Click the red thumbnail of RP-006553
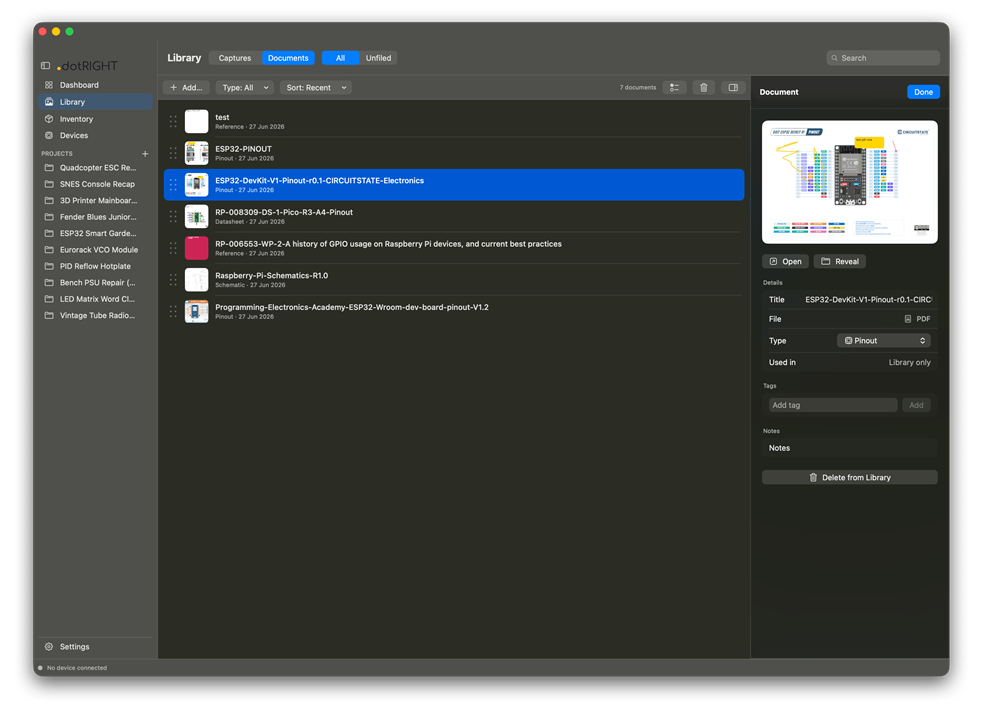 (197, 248)
